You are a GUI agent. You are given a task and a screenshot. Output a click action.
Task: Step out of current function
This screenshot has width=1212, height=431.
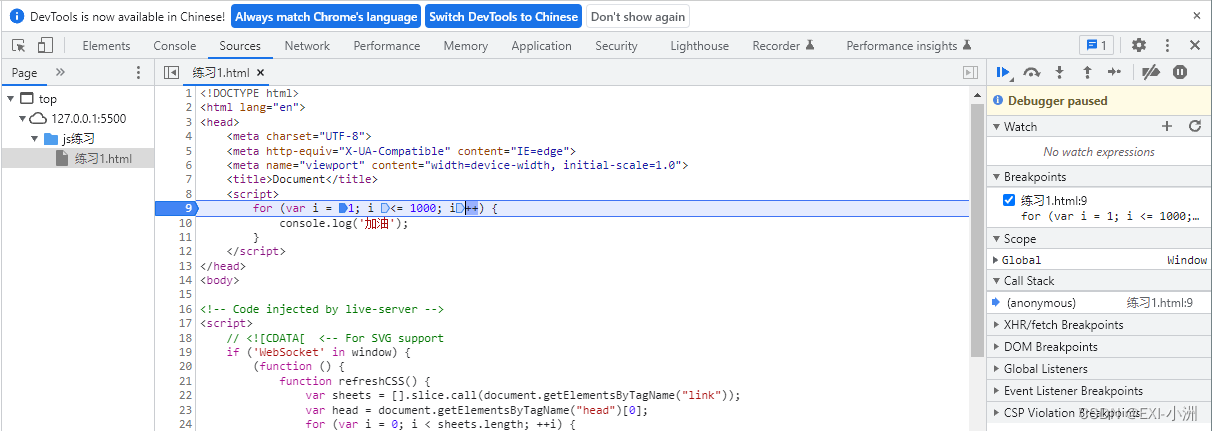[1087, 72]
